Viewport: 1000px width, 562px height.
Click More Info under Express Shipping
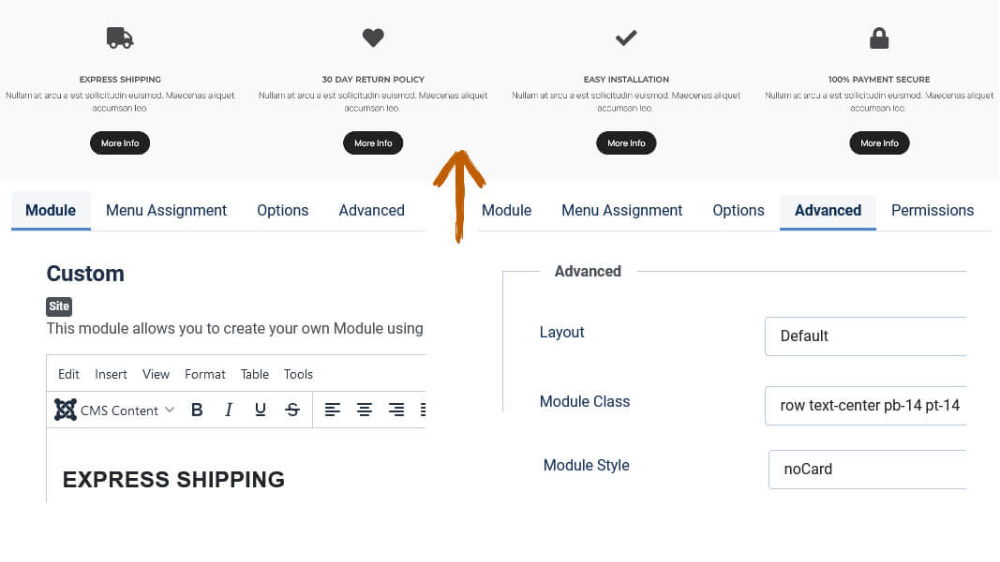coord(120,143)
